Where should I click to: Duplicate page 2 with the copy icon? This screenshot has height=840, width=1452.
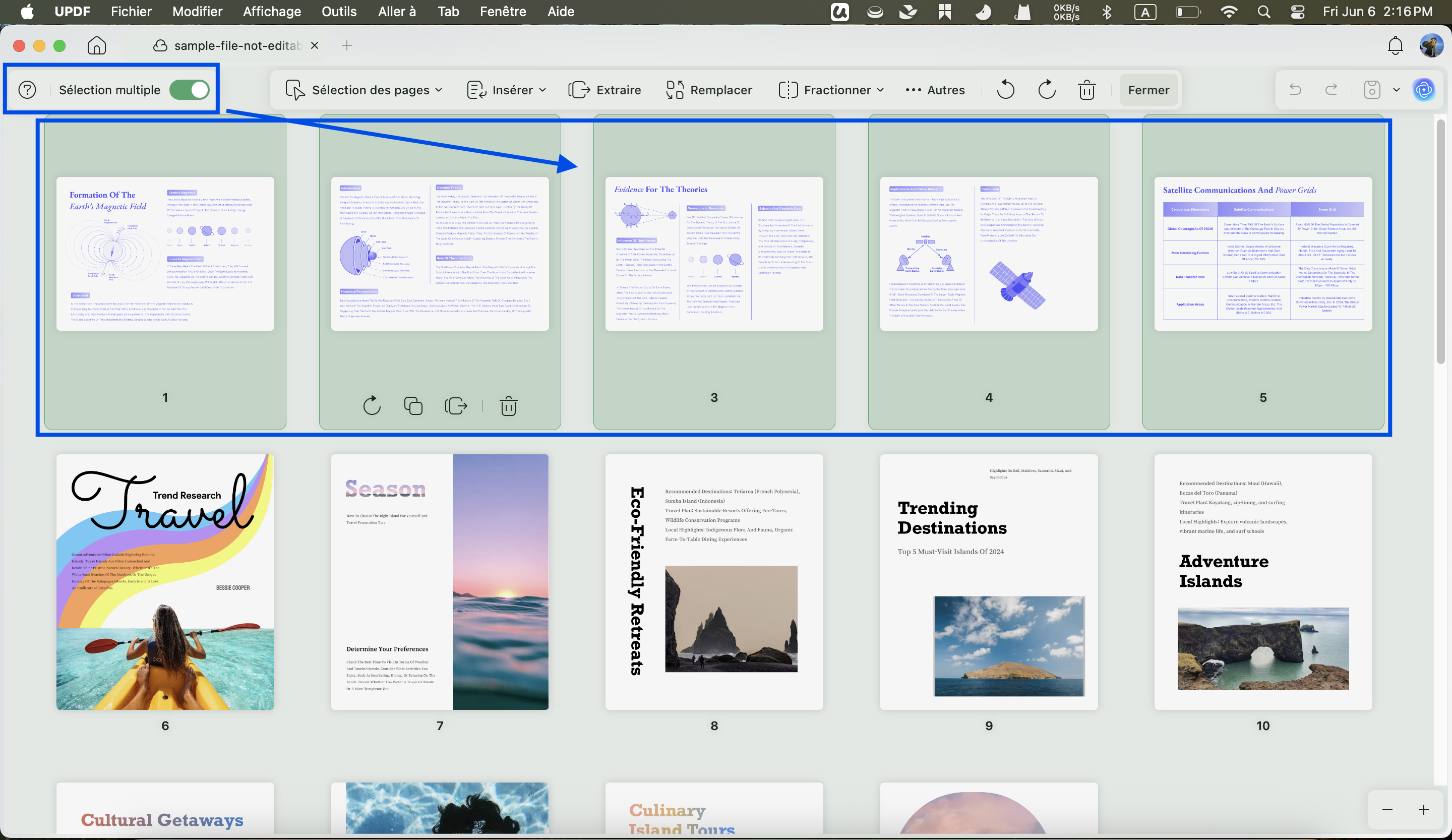point(413,406)
